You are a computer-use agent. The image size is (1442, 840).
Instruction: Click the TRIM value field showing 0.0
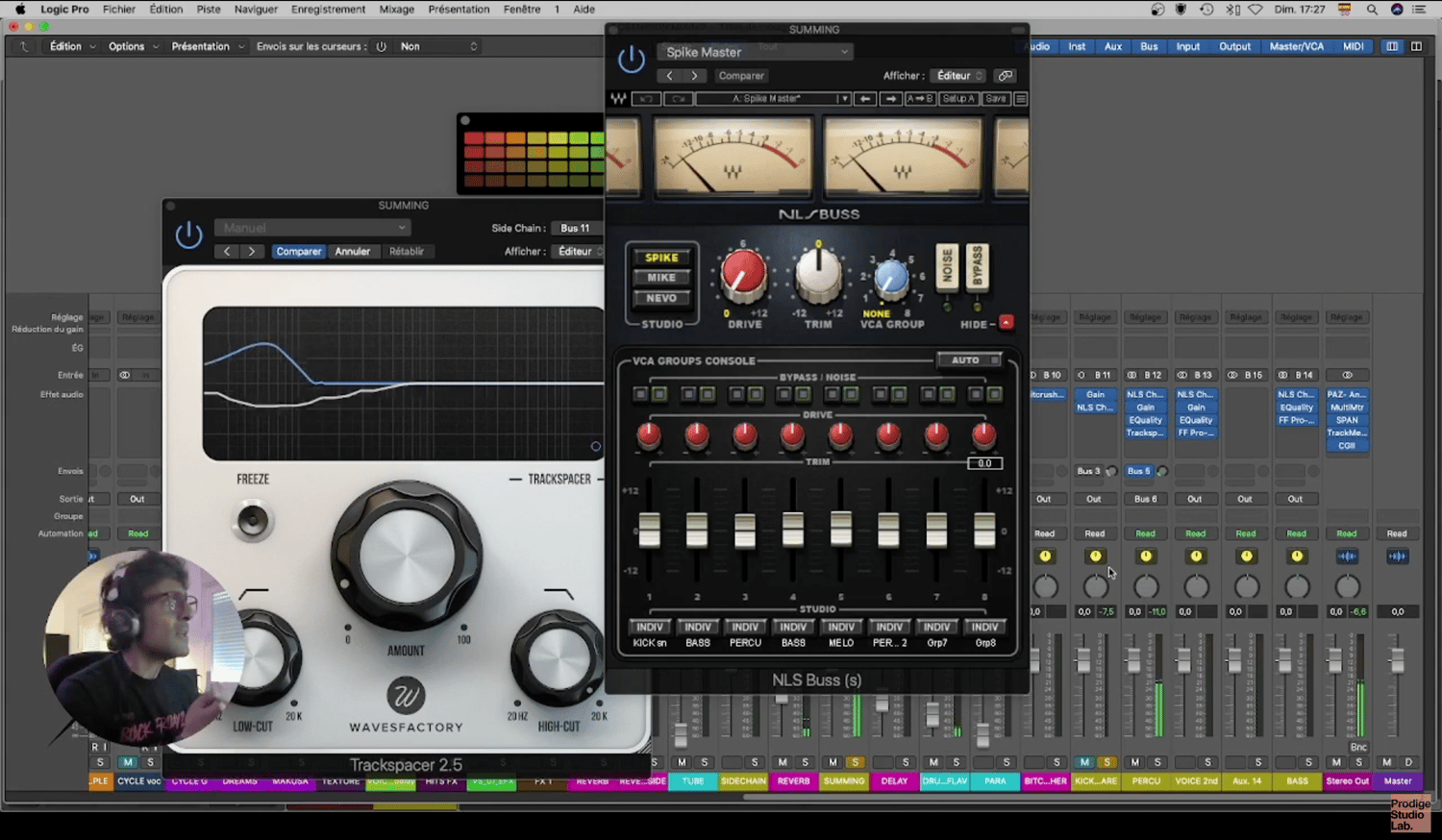984,463
